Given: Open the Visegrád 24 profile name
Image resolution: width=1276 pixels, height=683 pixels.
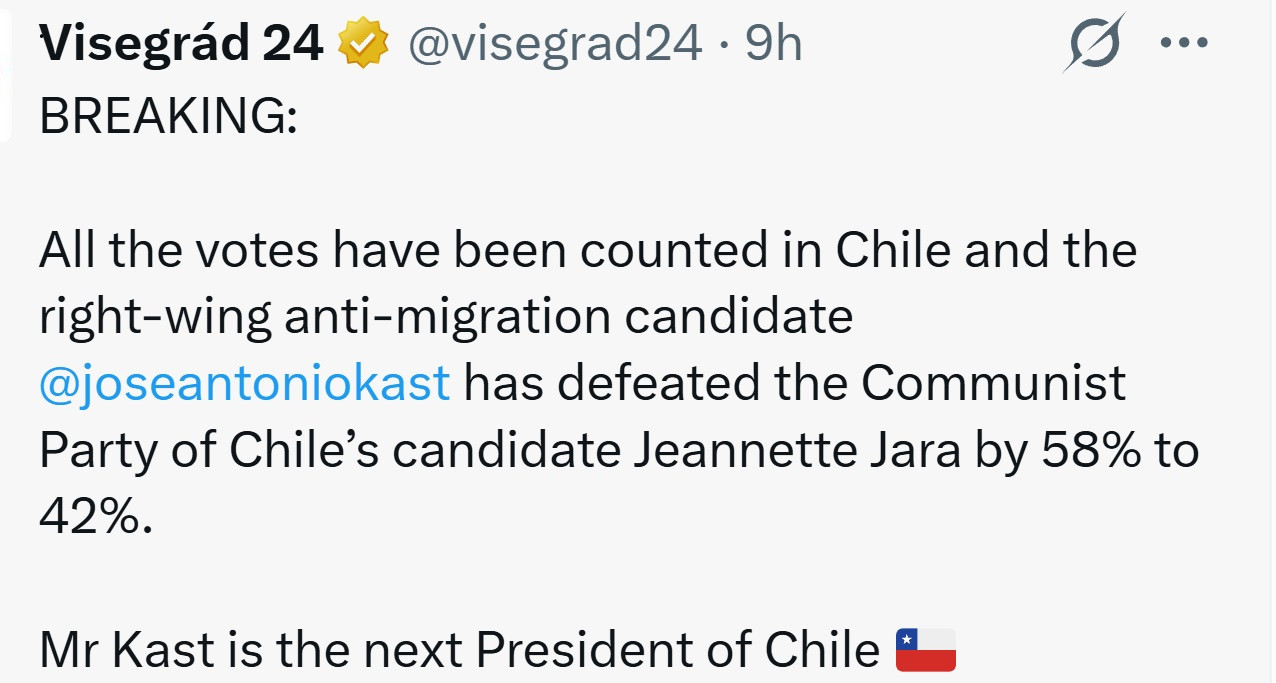Looking at the screenshot, I should [x=181, y=44].
